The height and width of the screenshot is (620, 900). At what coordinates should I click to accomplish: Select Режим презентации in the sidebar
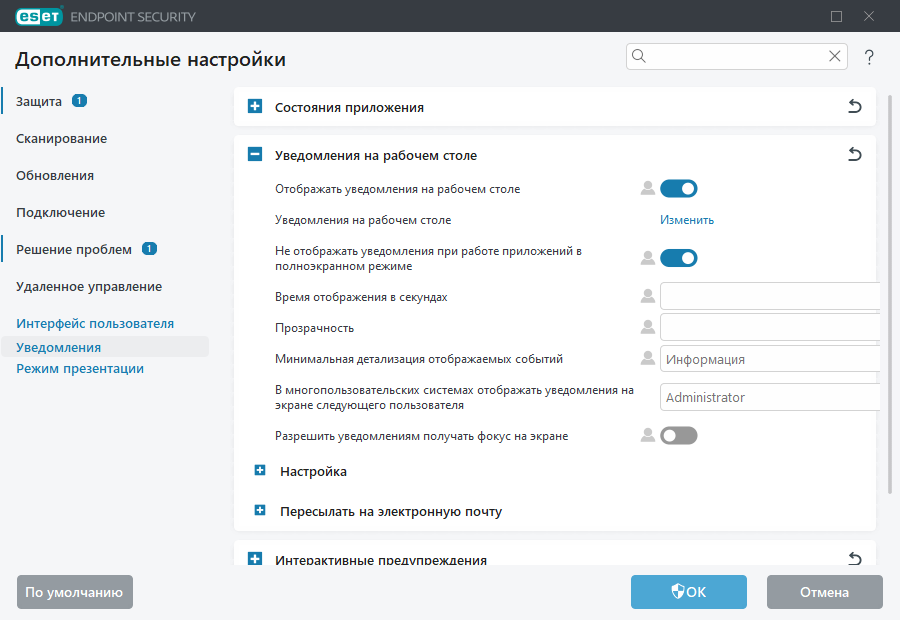[80, 369]
